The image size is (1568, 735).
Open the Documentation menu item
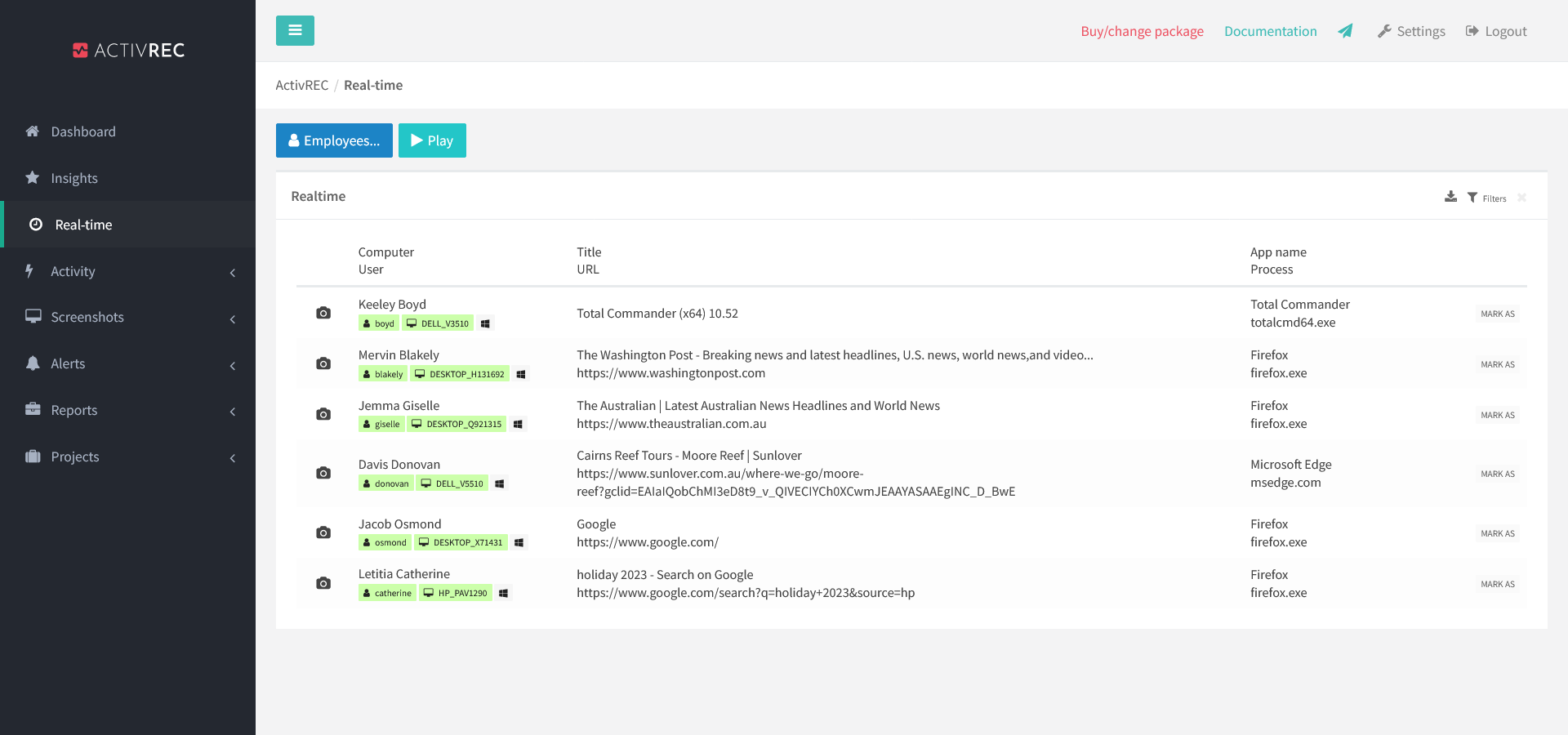tap(1270, 31)
